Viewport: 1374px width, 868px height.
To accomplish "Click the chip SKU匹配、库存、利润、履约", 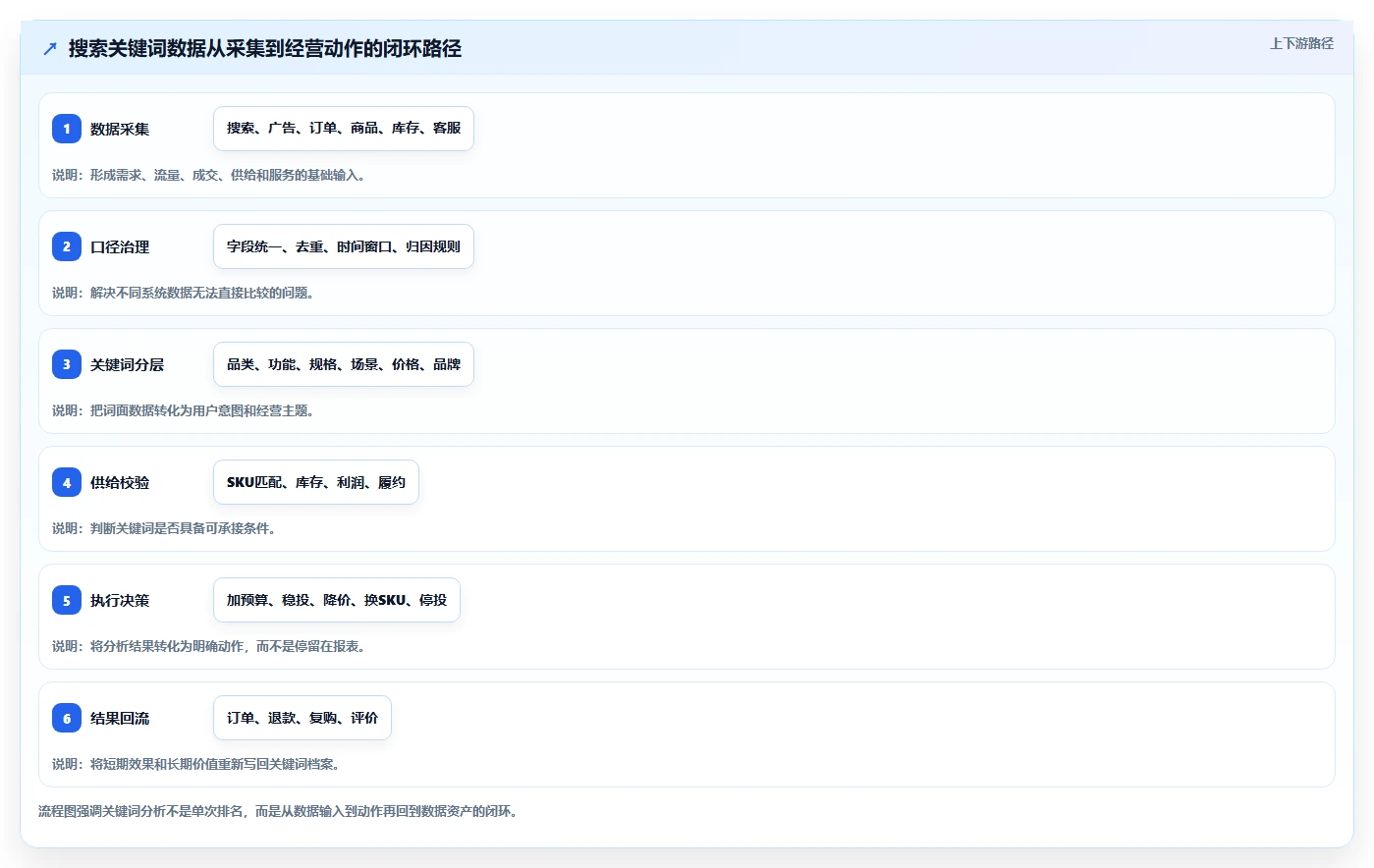I will pyautogui.click(x=316, y=482).
